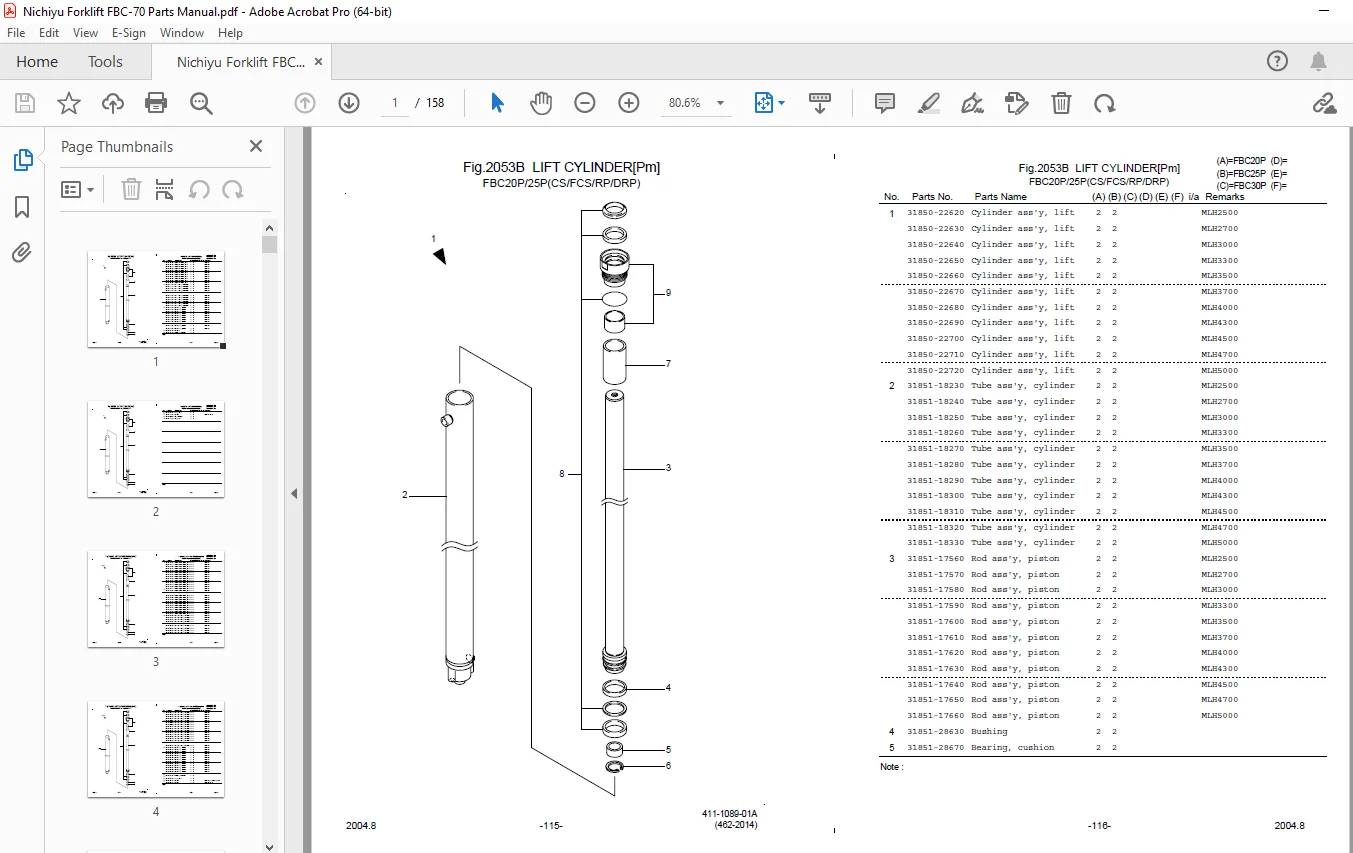This screenshot has height=853, width=1353.
Task: Switch to the Tools tab
Action: [105, 61]
